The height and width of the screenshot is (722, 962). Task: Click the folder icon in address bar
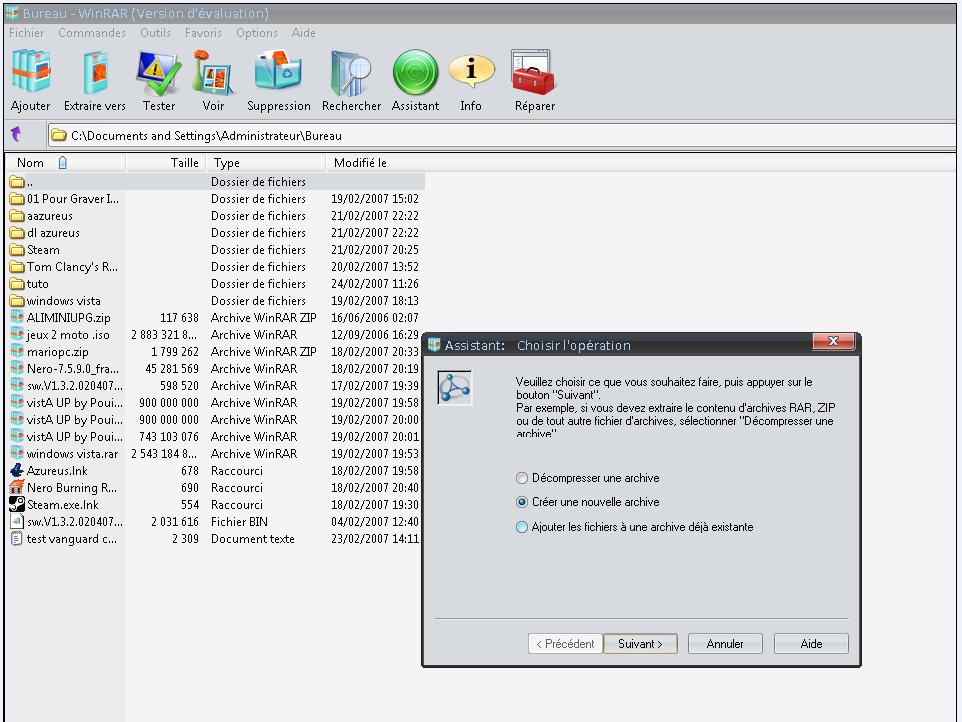point(58,135)
